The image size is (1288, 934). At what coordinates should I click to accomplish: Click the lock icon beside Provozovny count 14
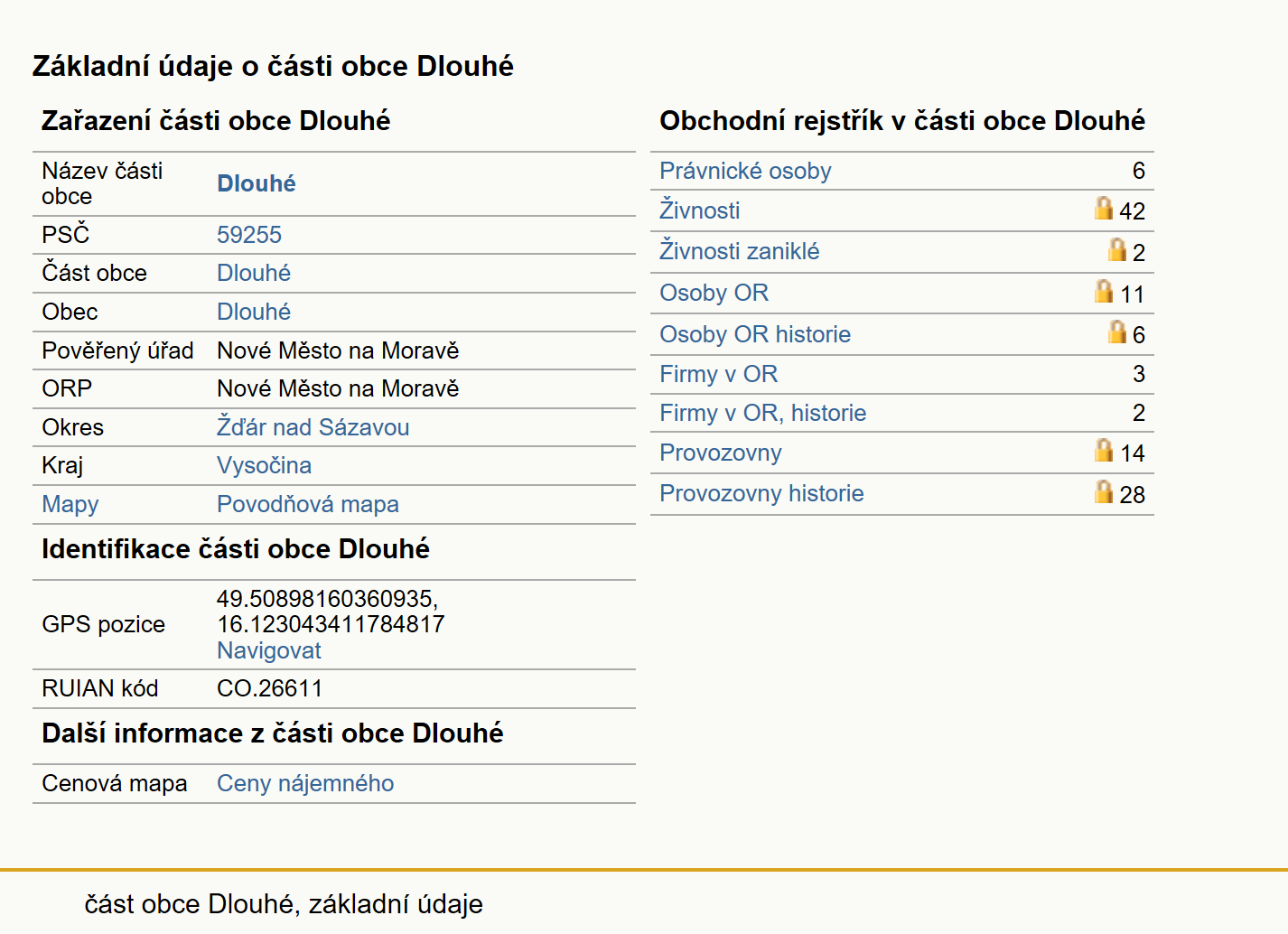pos(1103,451)
